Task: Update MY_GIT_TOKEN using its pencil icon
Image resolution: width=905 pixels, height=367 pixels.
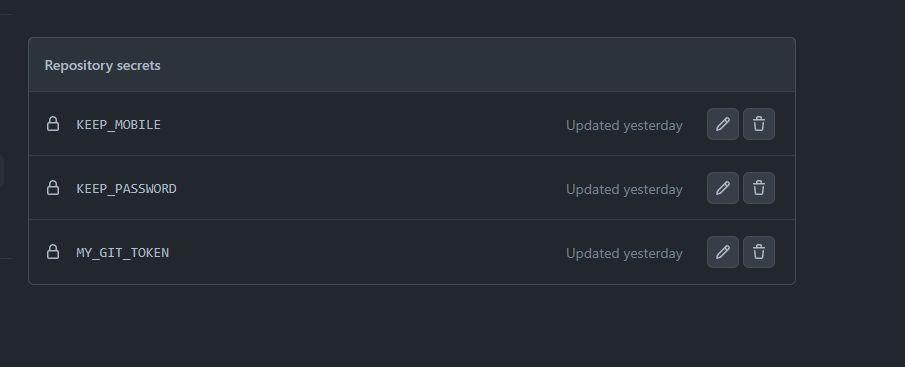Action: click(723, 252)
